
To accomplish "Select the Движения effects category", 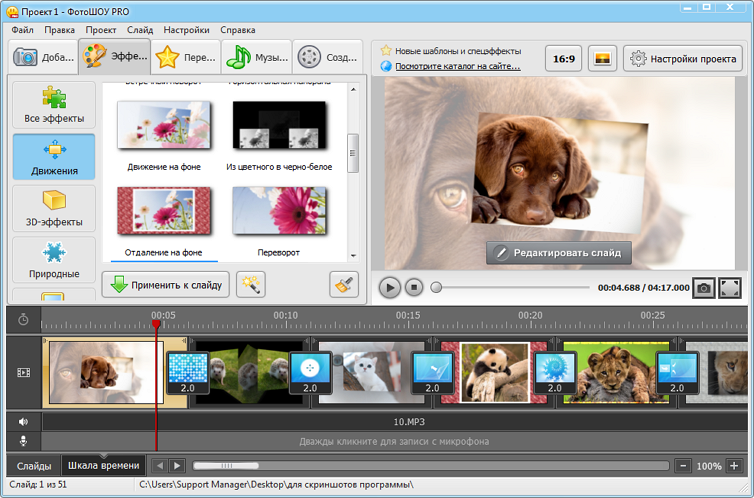I will pyautogui.click(x=54, y=157).
